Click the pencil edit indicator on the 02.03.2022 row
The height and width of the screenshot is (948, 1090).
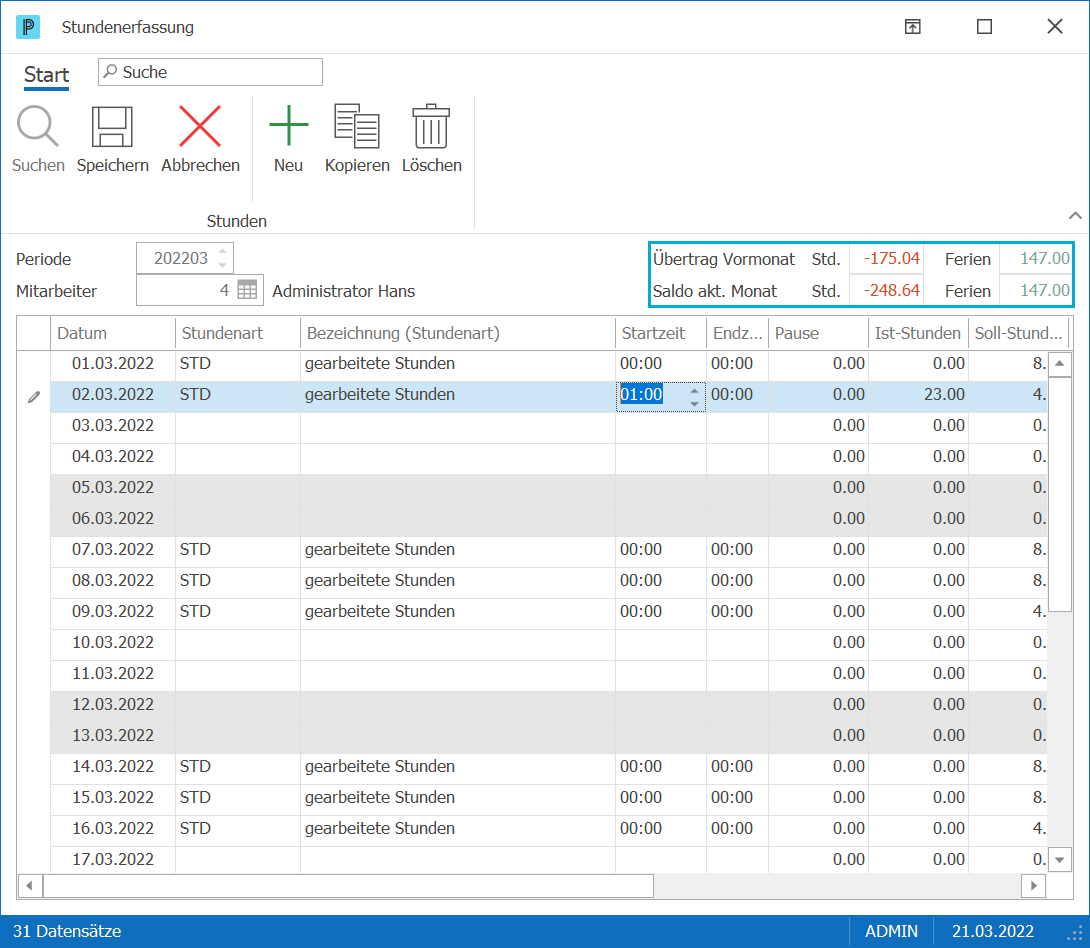coord(33,397)
